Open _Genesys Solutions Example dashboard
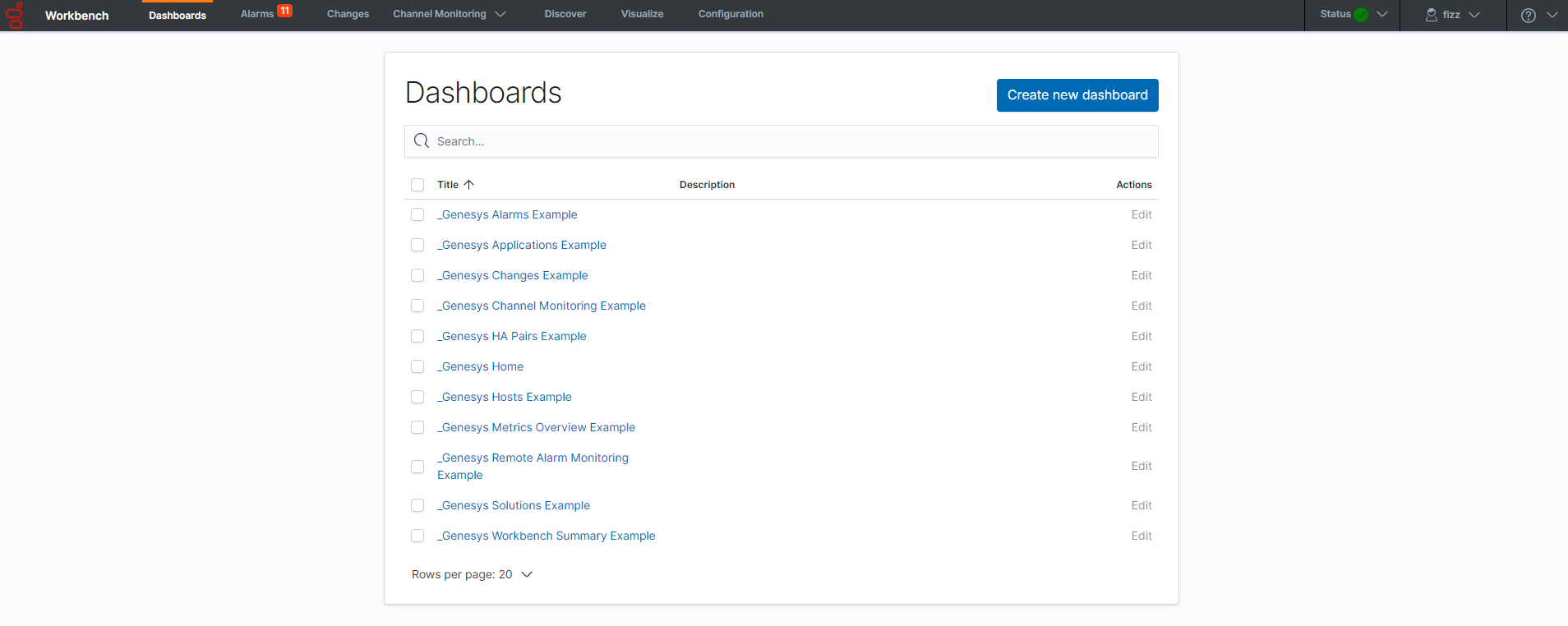 [x=514, y=505]
